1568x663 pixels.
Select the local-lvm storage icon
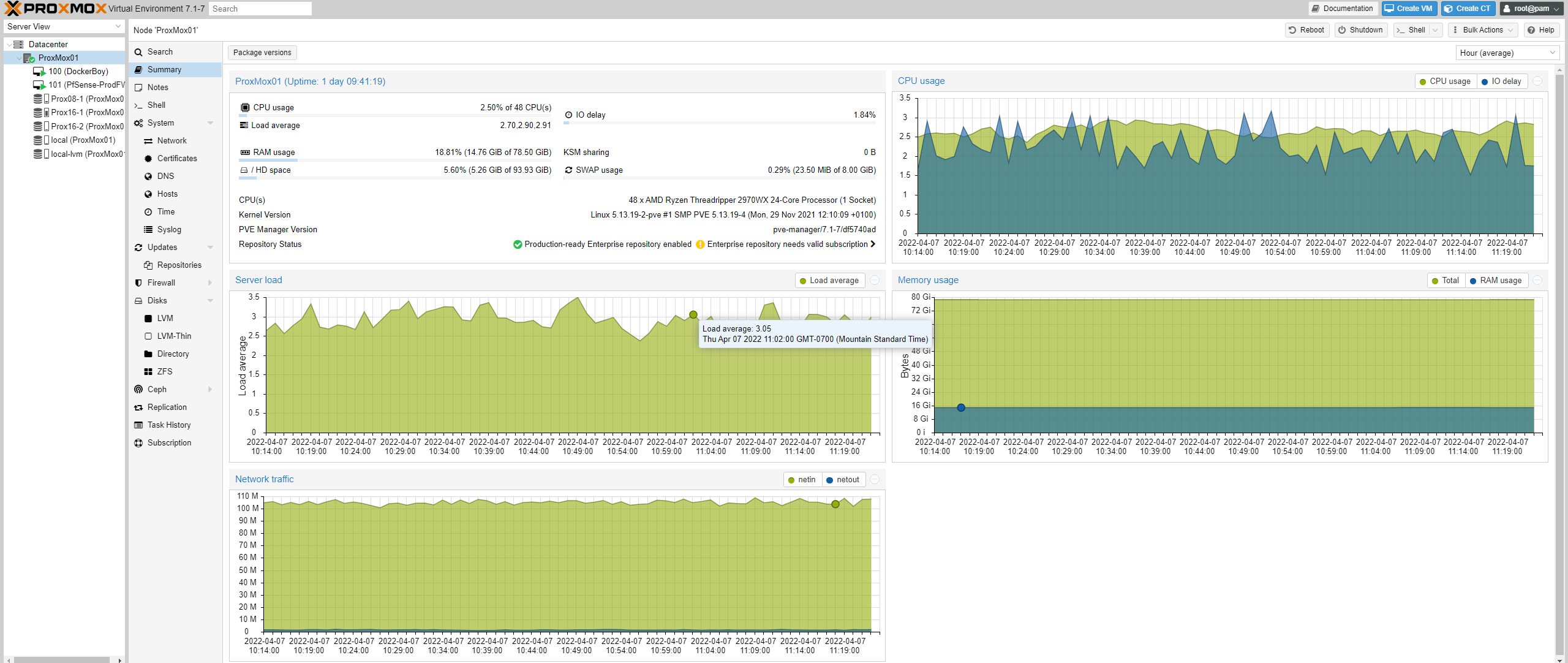tap(41, 154)
